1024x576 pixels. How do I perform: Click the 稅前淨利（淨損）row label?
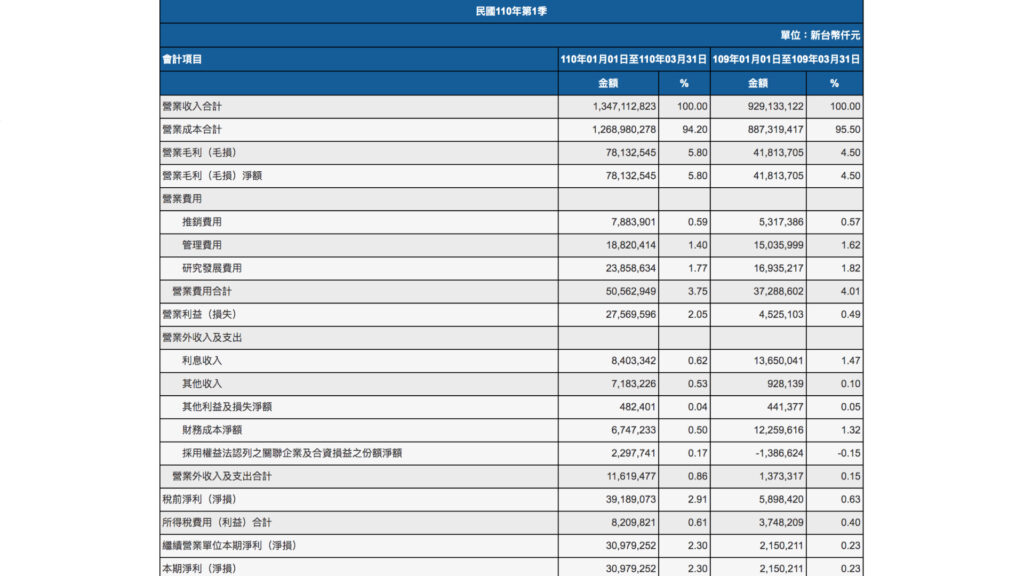(199, 500)
